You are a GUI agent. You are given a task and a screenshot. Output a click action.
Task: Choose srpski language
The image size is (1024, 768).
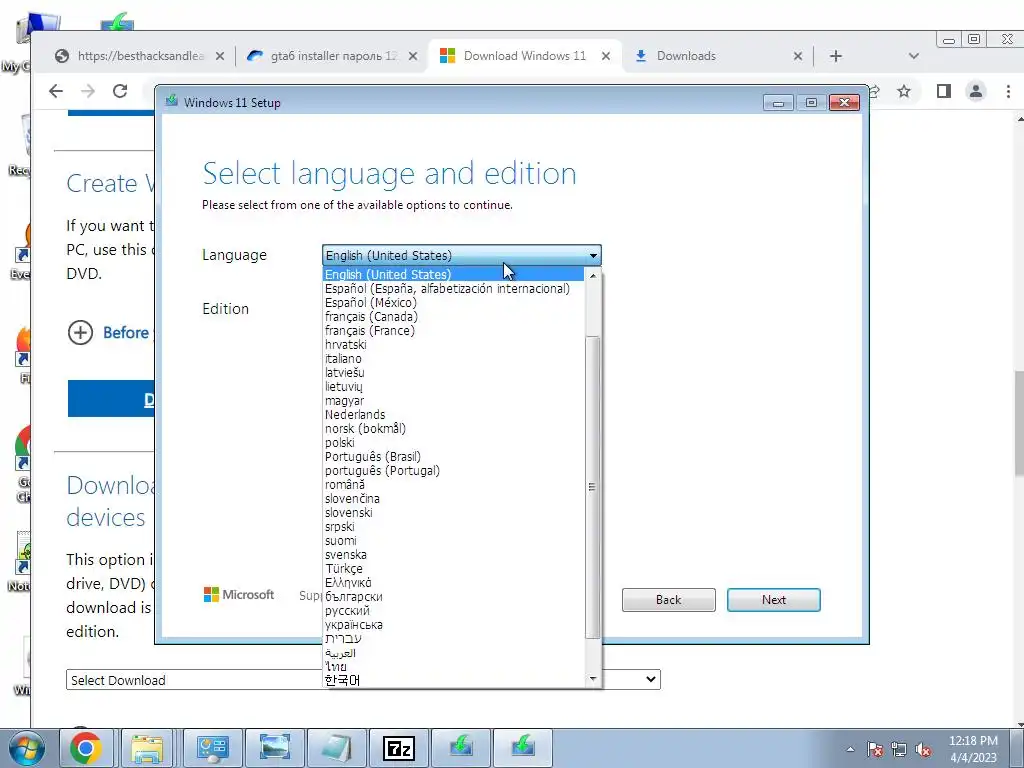(x=453, y=527)
